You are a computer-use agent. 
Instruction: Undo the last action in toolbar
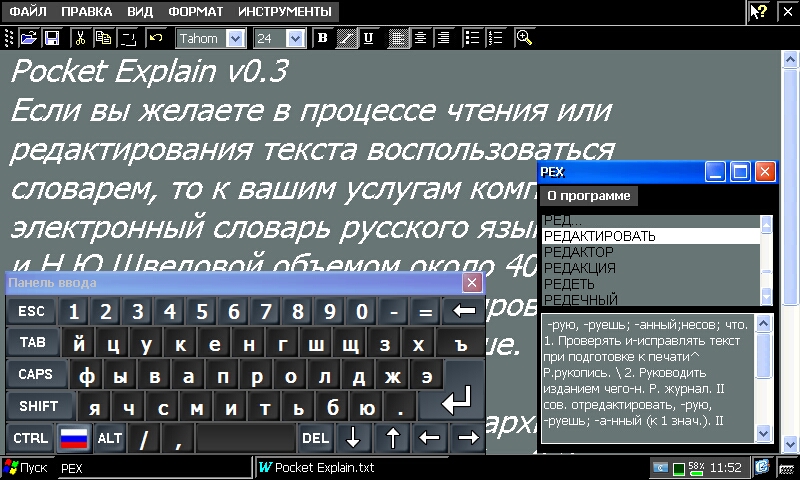point(156,38)
